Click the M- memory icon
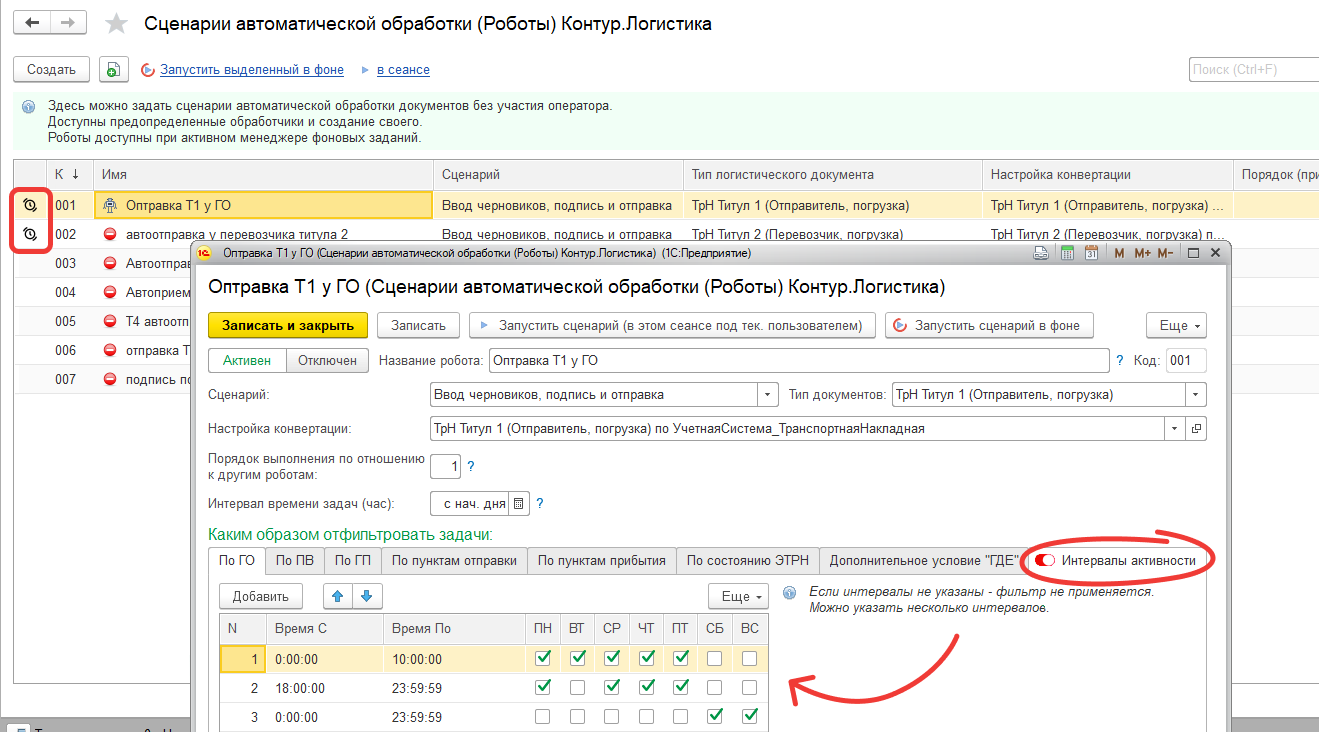 coord(1165,253)
